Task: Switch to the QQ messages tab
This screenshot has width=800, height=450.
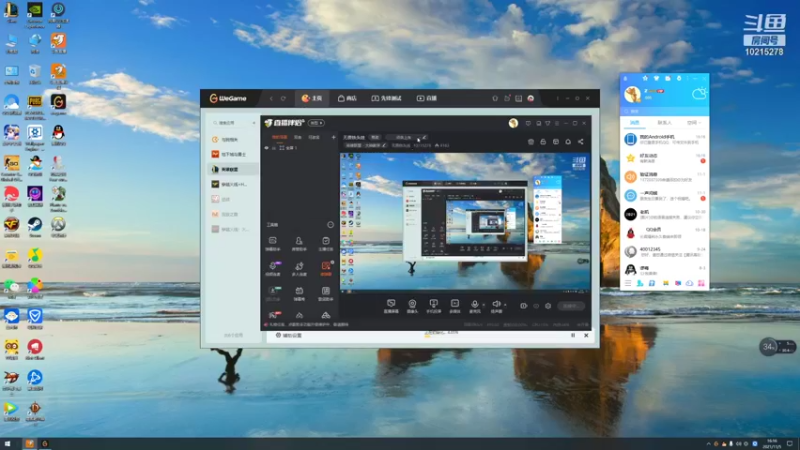Action: tap(634, 123)
